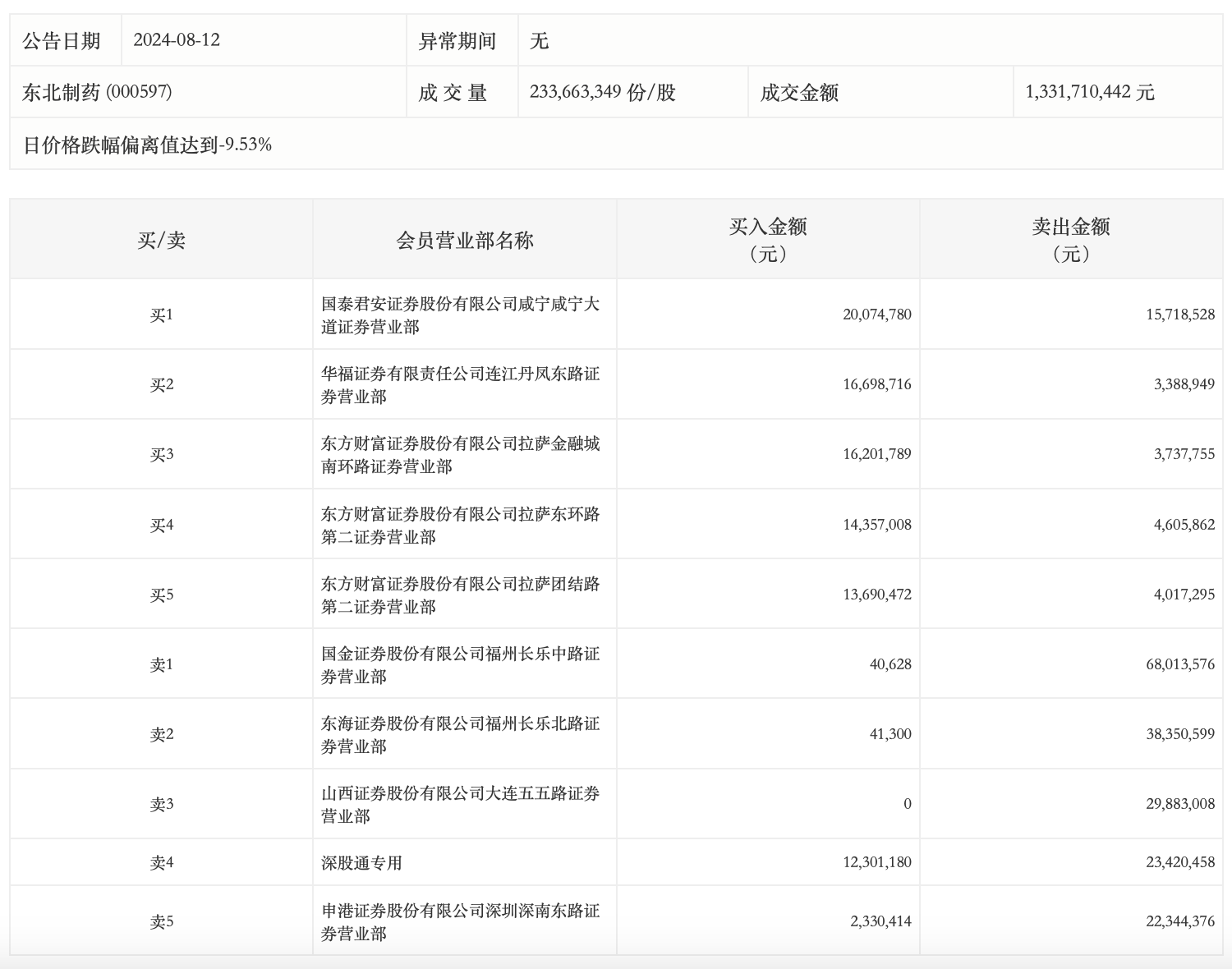
Task: Click 东方财富证券 拉萨团结路第二 branch
Action: 460,595
